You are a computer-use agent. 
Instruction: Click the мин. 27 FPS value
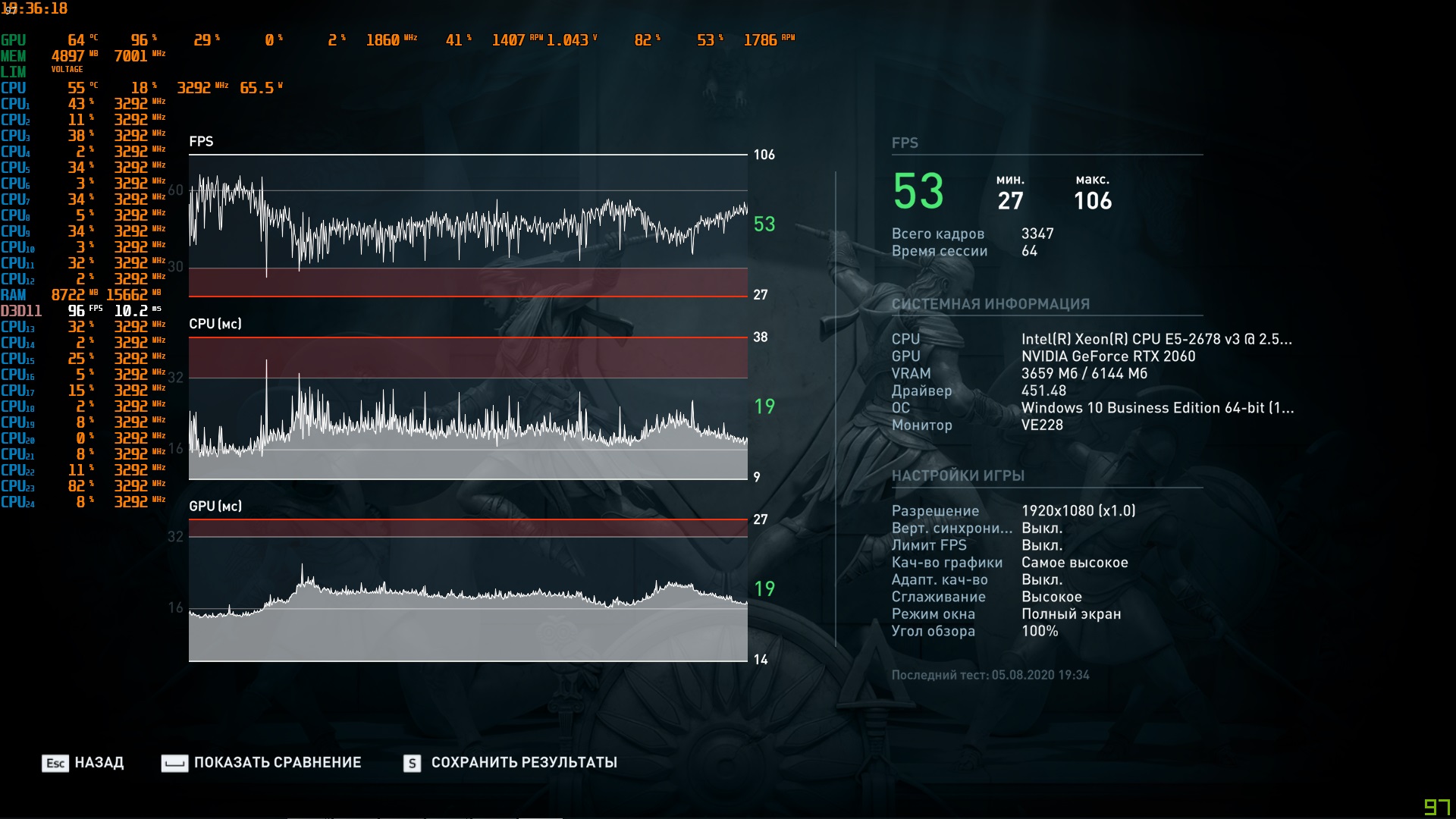point(1010,200)
